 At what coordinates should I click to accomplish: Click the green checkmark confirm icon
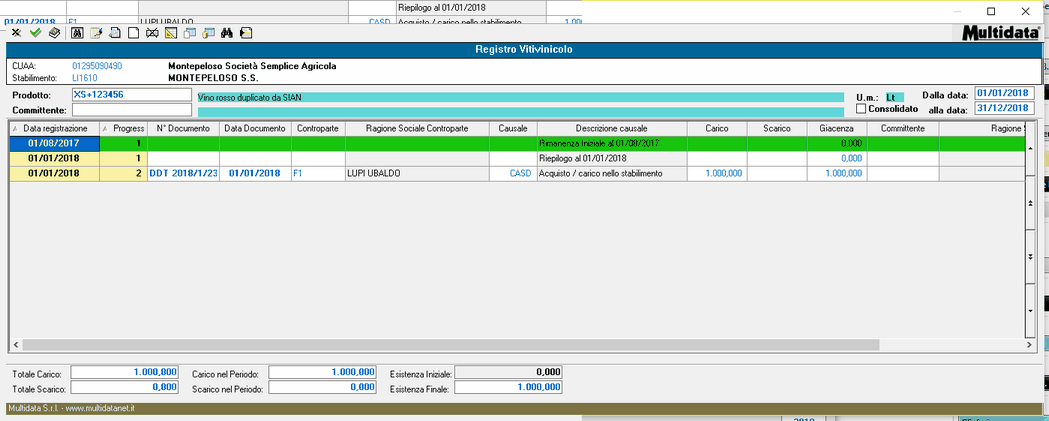pos(35,33)
